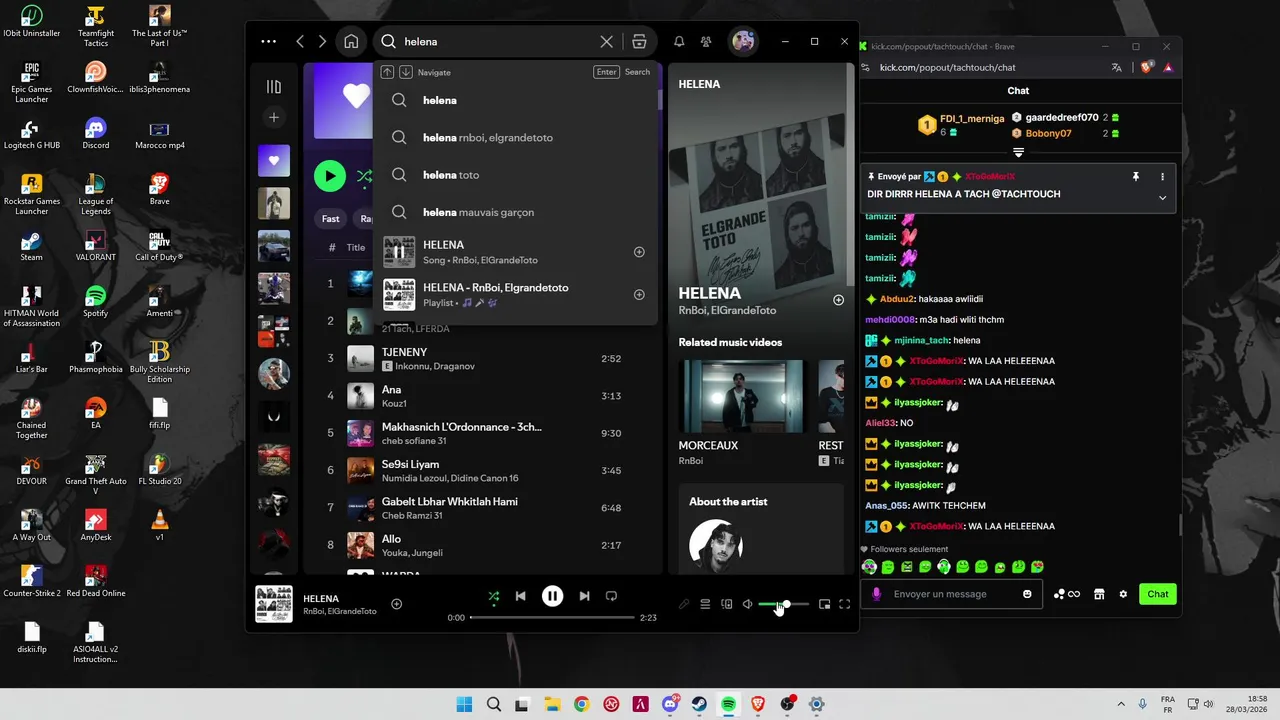This screenshot has height=720, width=1280.
Task: Add now-playing HELENA to library
Action: (396, 604)
